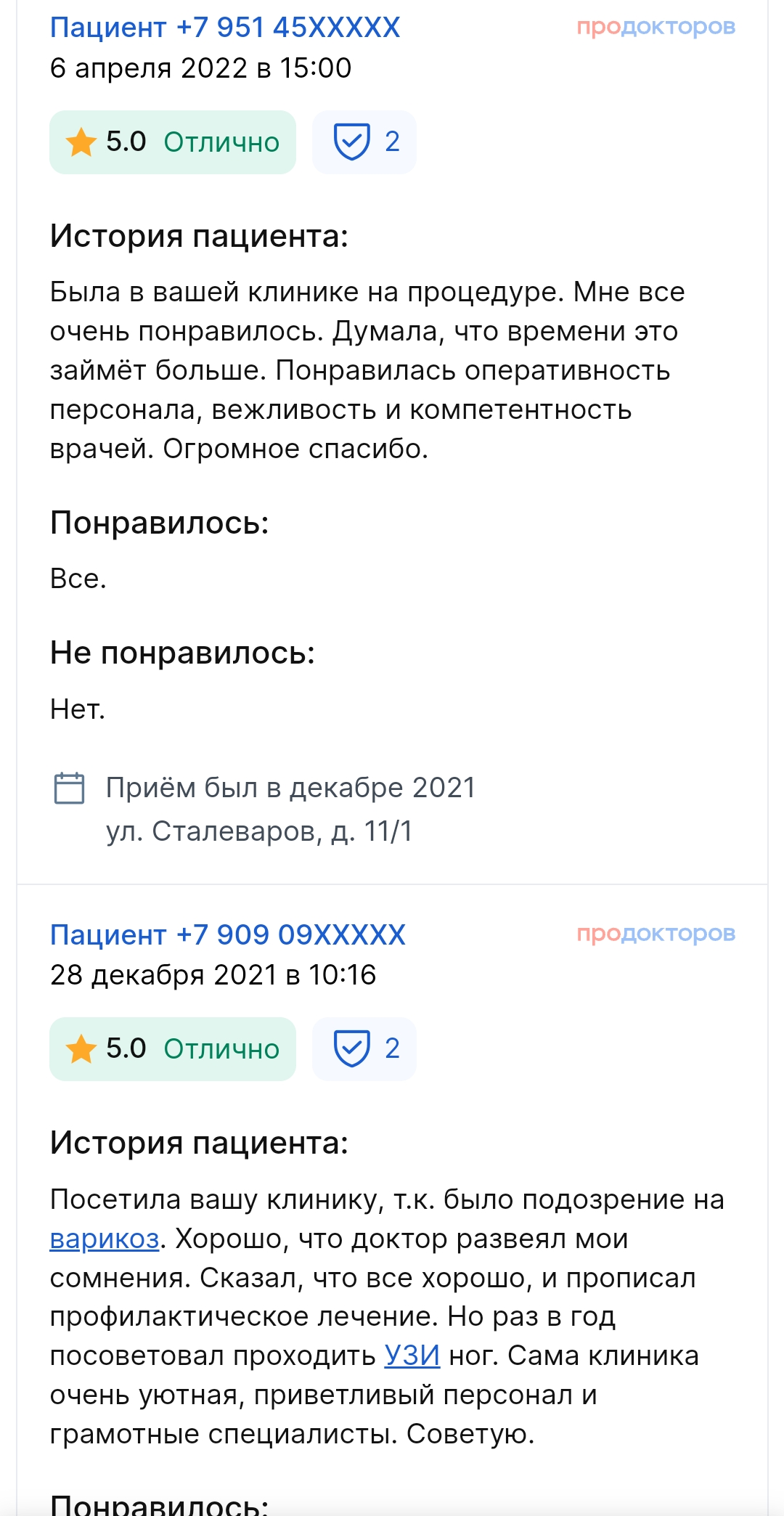Open the УЗИ hyperlink

pos(412,1356)
